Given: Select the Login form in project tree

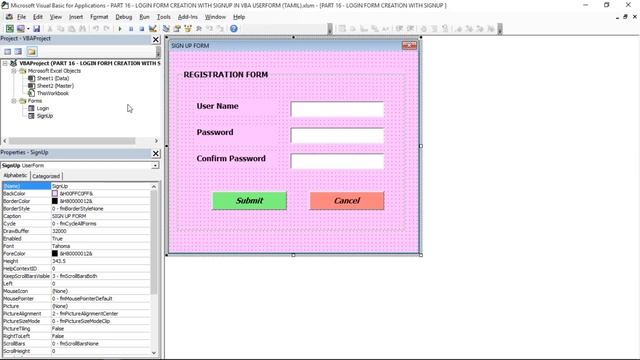Looking at the screenshot, I should [x=42, y=109].
